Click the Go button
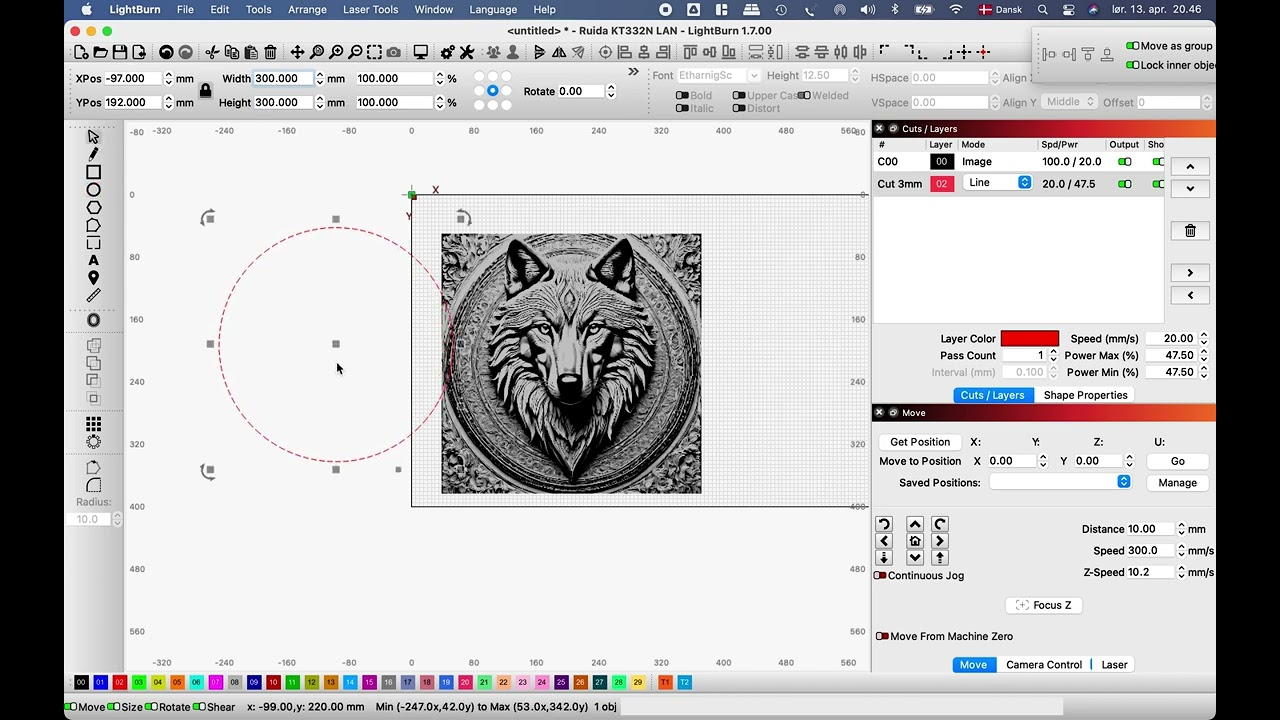This screenshot has height=720, width=1280. (x=1177, y=461)
